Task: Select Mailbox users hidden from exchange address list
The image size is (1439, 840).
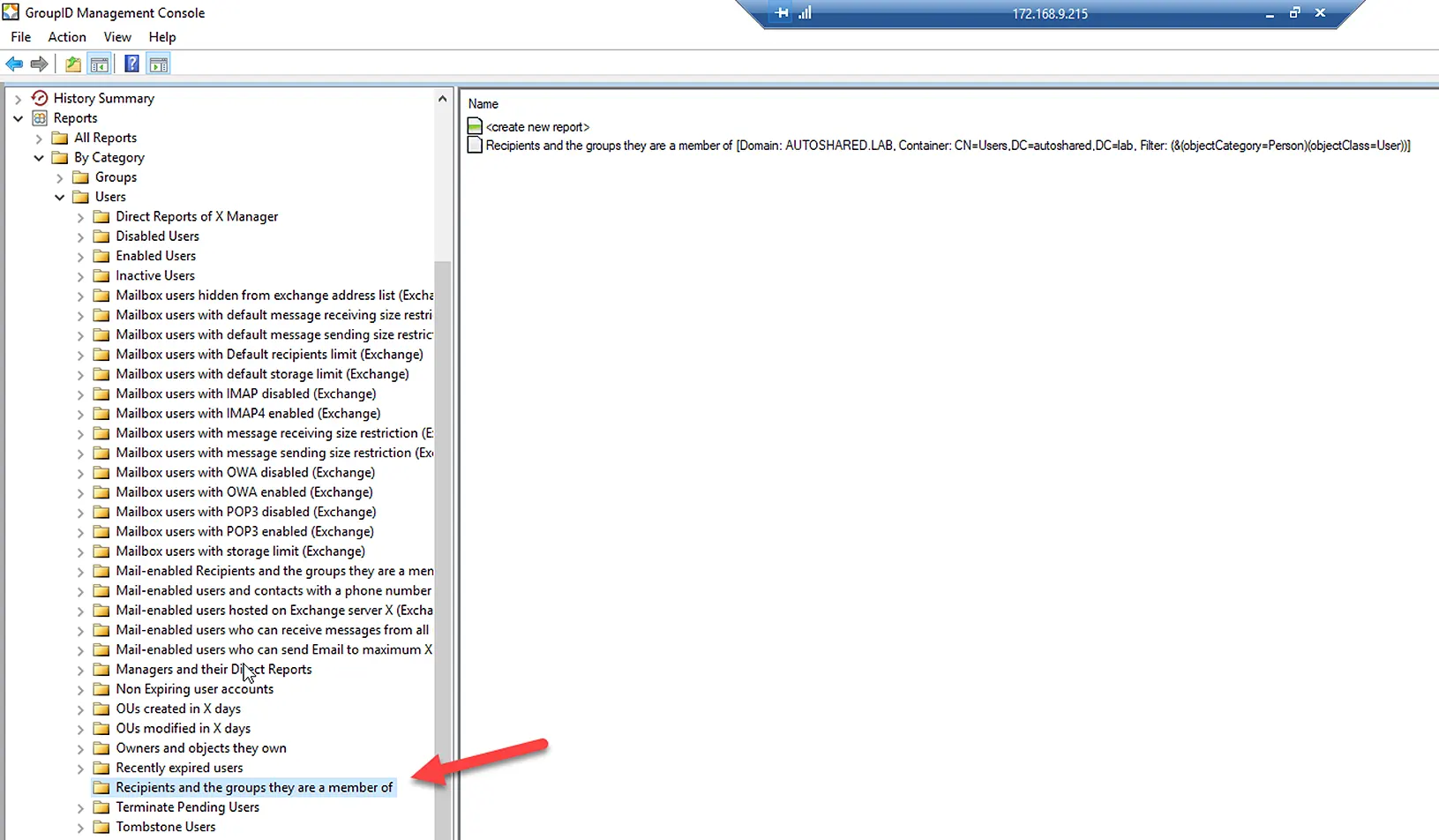Action: click(x=274, y=295)
